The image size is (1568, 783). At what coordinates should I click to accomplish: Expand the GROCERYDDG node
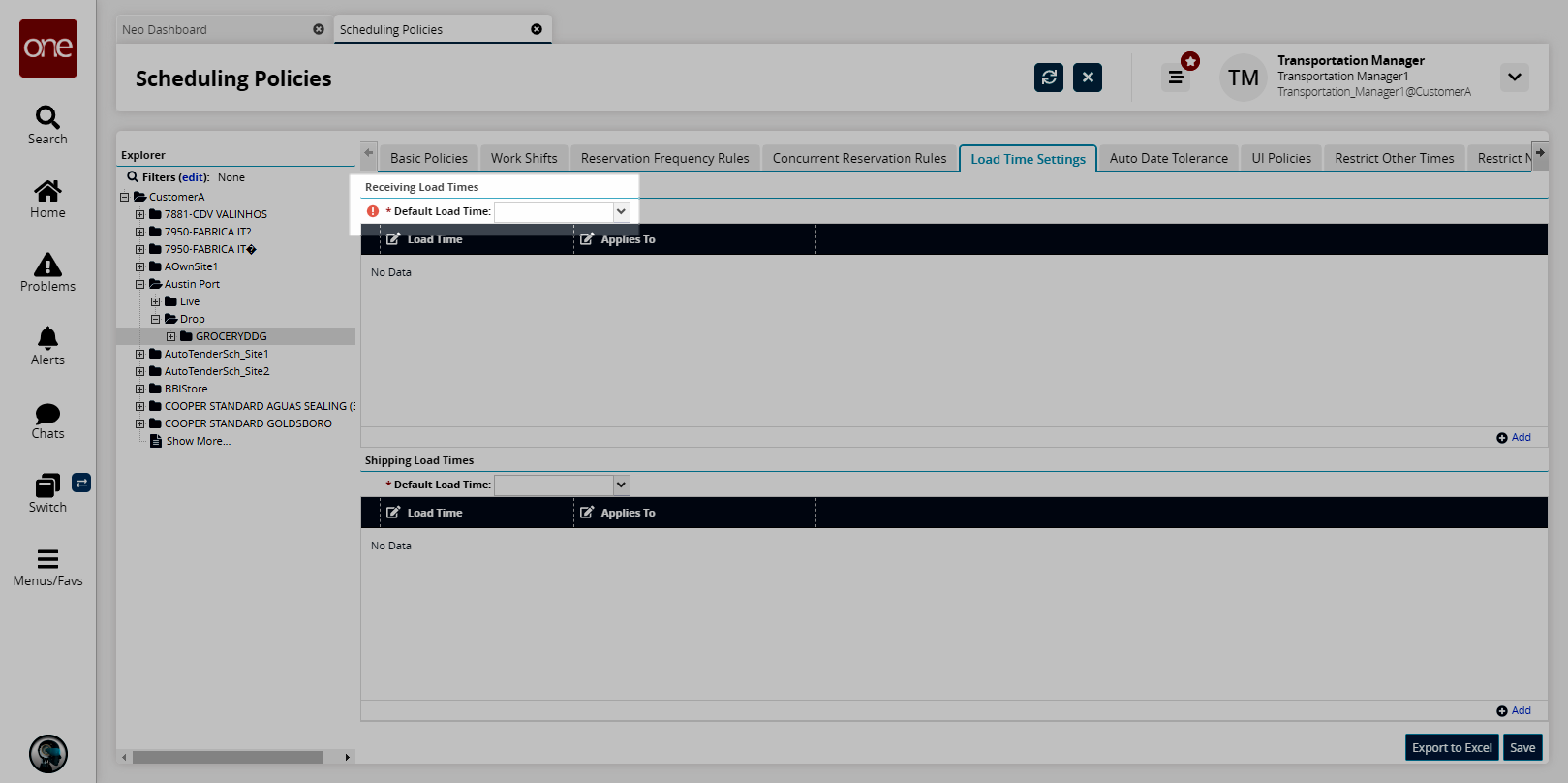(170, 336)
